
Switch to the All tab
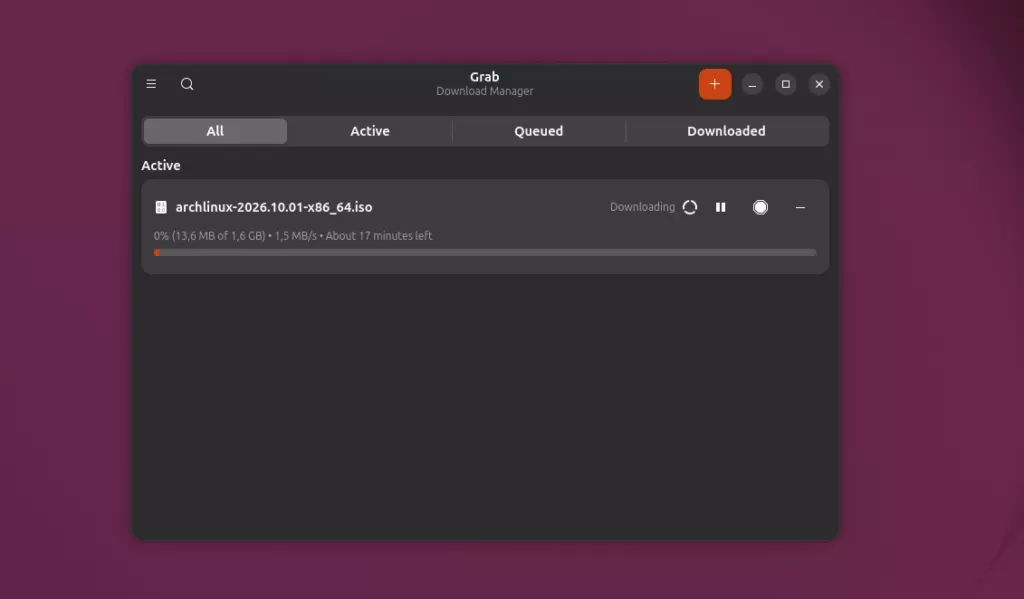(215, 131)
